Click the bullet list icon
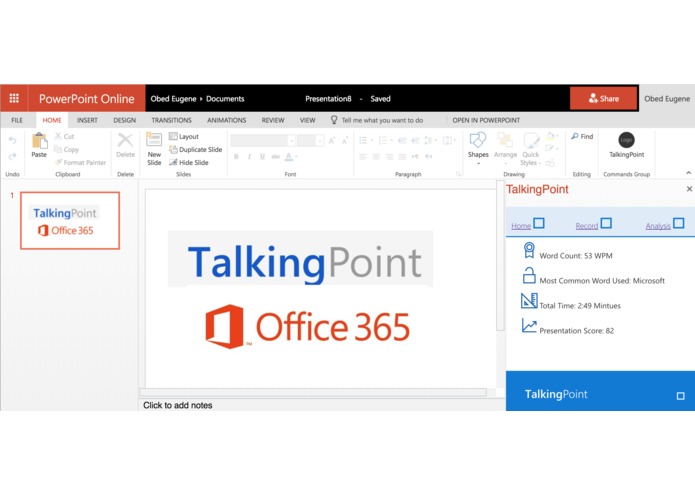 [x=363, y=140]
